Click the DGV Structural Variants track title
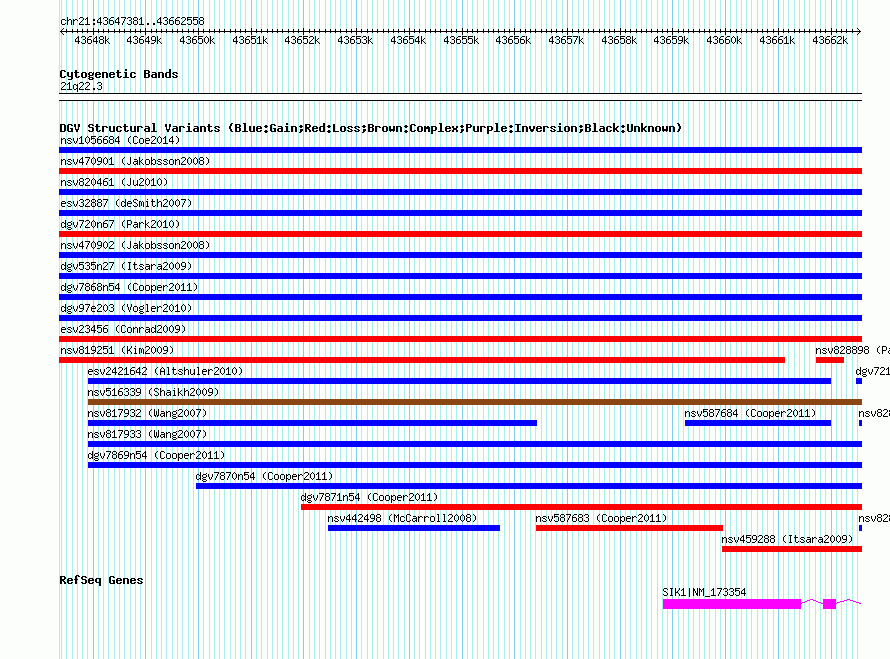This screenshot has width=890, height=659. [x=370, y=128]
